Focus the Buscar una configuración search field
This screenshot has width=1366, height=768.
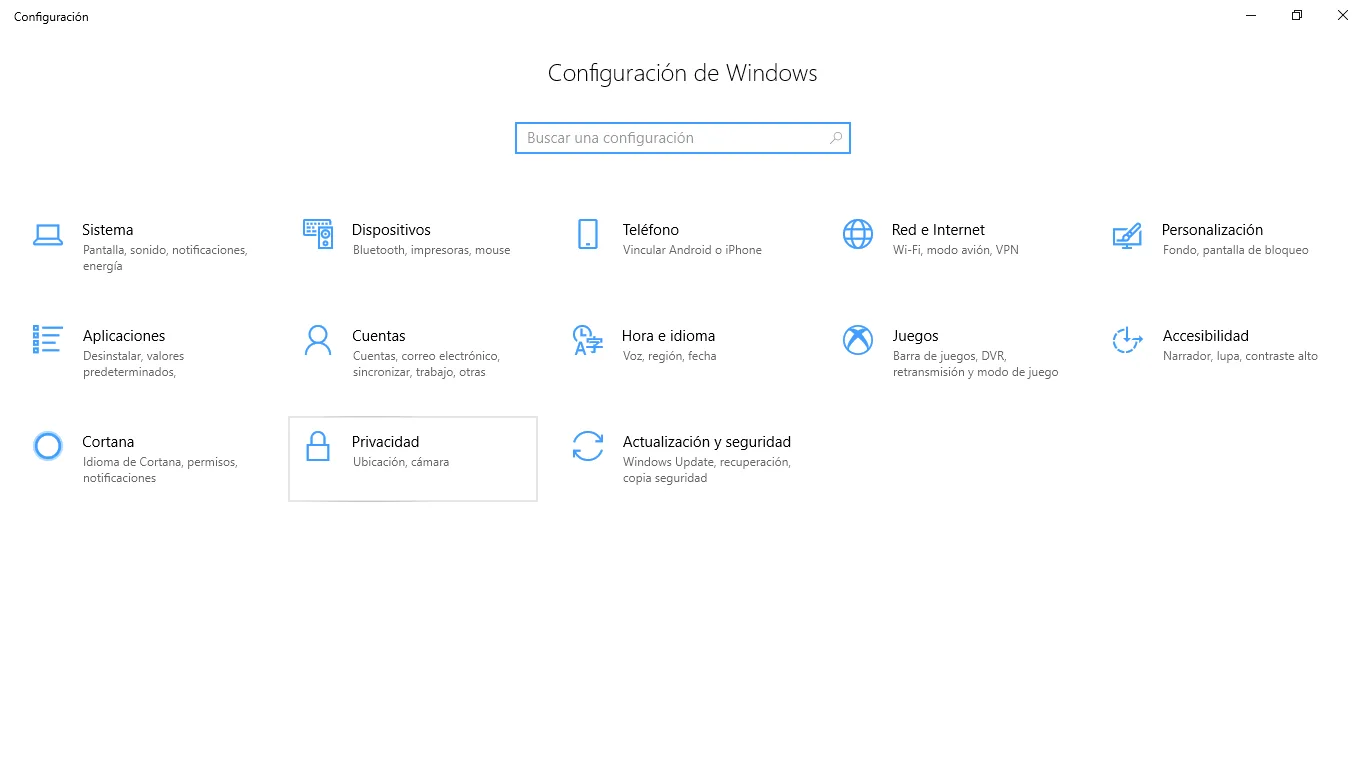point(683,138)
